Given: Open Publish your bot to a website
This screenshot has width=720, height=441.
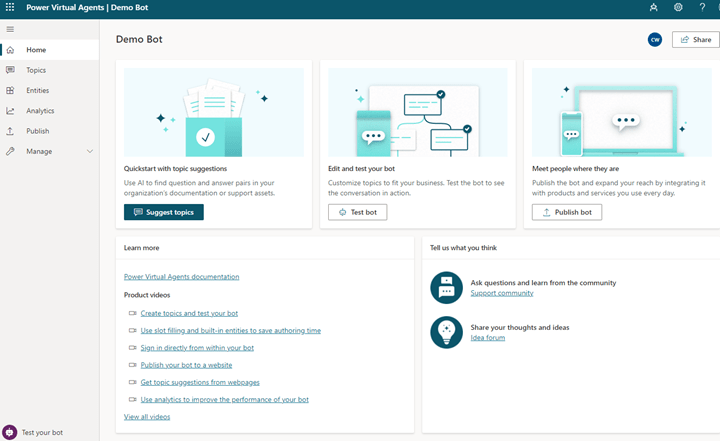Looking at the screenshot, I should coord(186,365).
